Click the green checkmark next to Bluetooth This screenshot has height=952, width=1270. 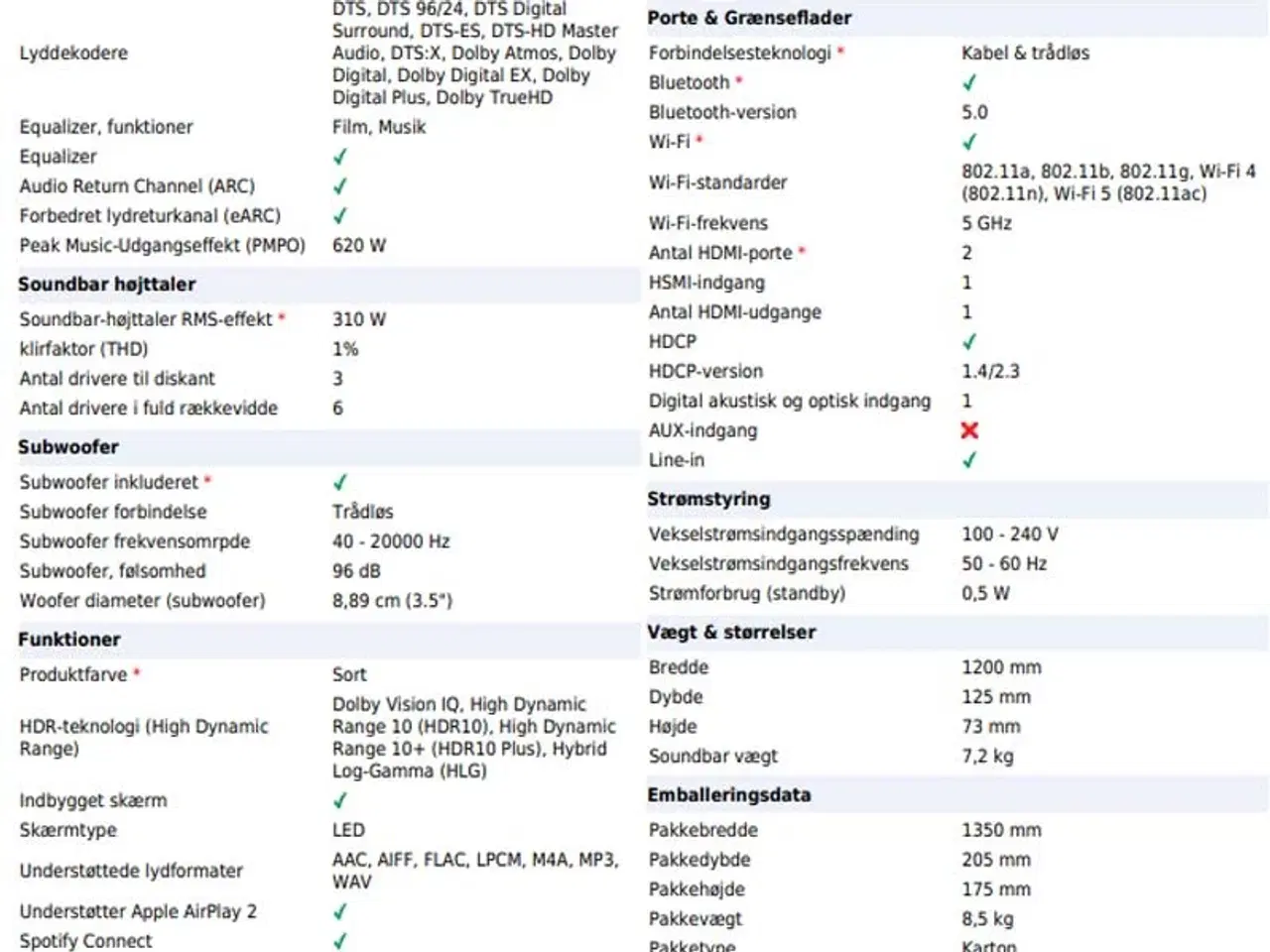click(x=969, y=82)
